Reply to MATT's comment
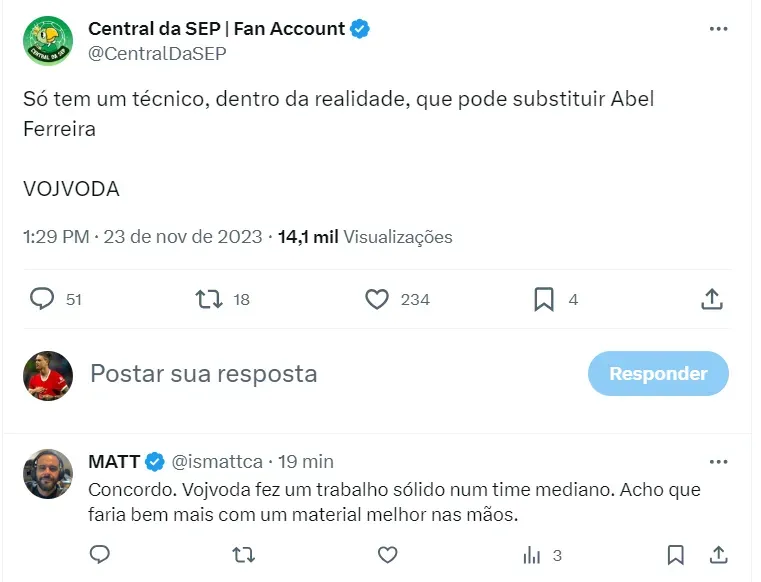Image resolution: width=761 pixels, height=582 pixels. click(x=99, y=554)
